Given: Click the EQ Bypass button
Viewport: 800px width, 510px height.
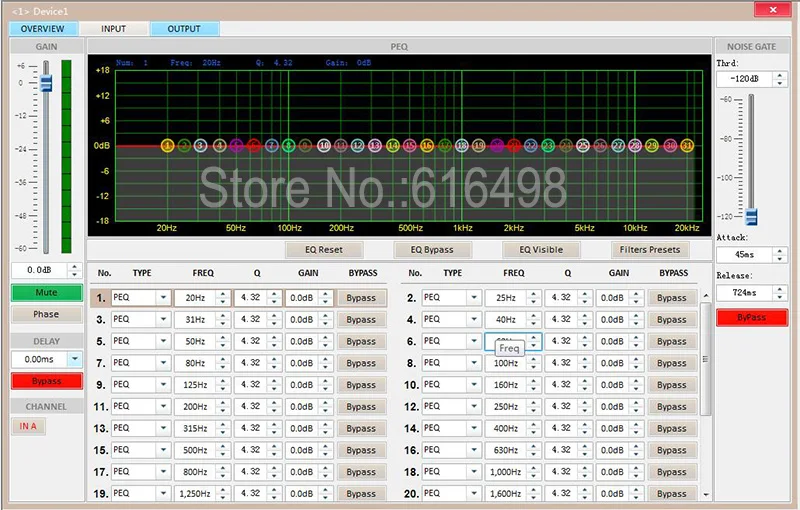Looking at the screenshot, I should (x=432, y=250).
